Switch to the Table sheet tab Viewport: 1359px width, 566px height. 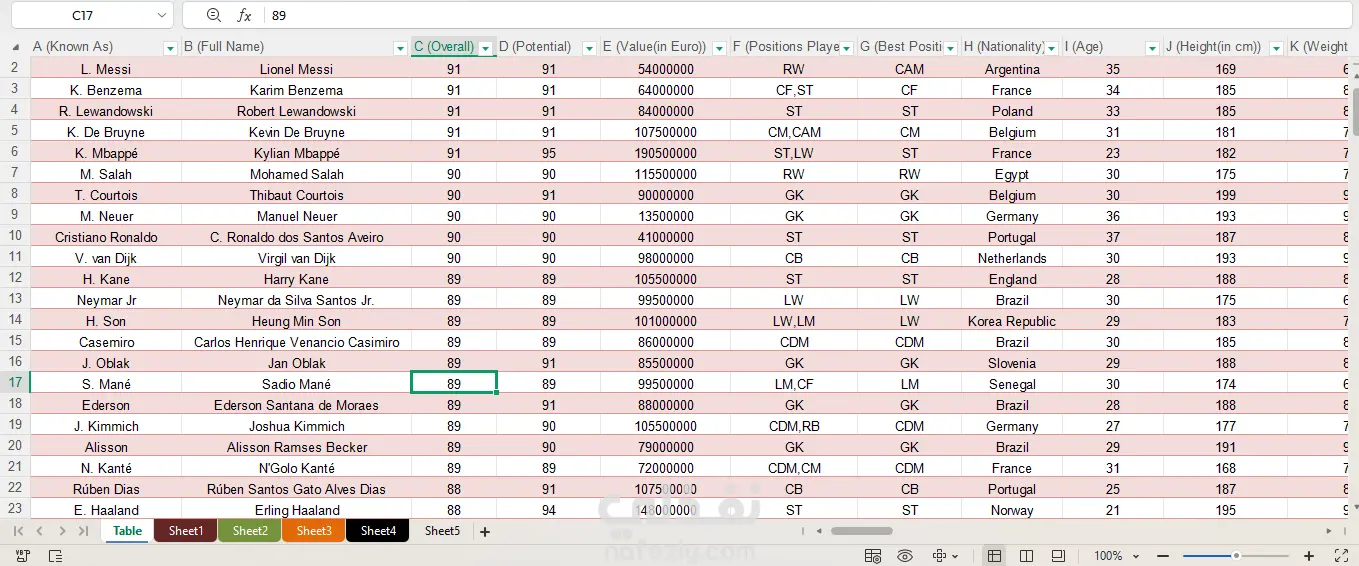(x=128, y=531)
